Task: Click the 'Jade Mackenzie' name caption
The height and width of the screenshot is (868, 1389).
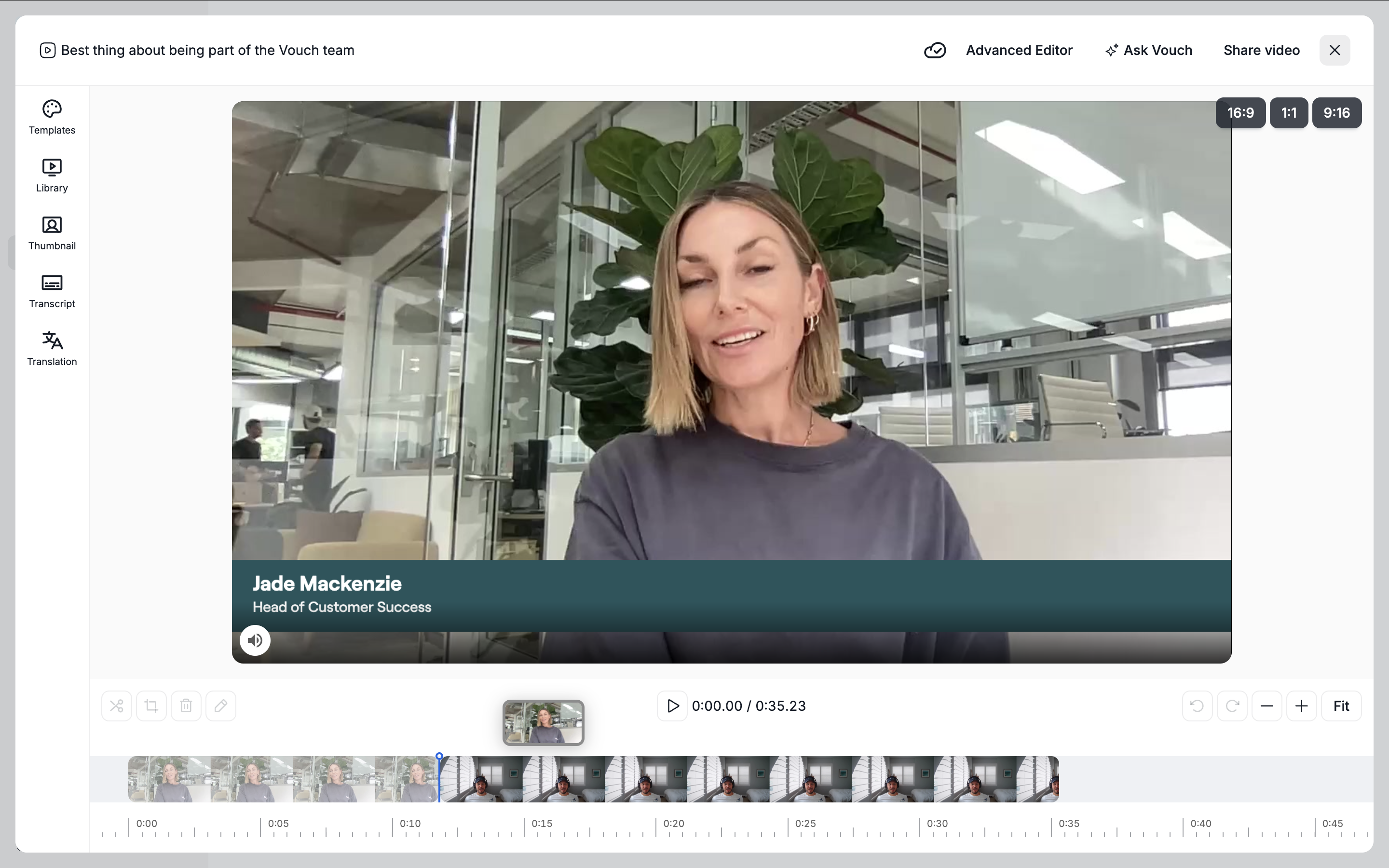Action: (327, 583)
